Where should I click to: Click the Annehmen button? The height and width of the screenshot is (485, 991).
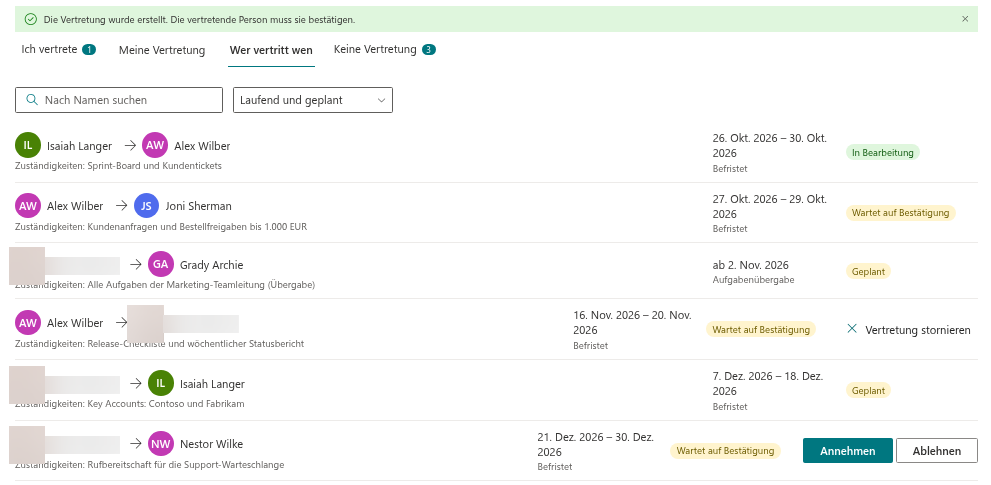point(848,451)
